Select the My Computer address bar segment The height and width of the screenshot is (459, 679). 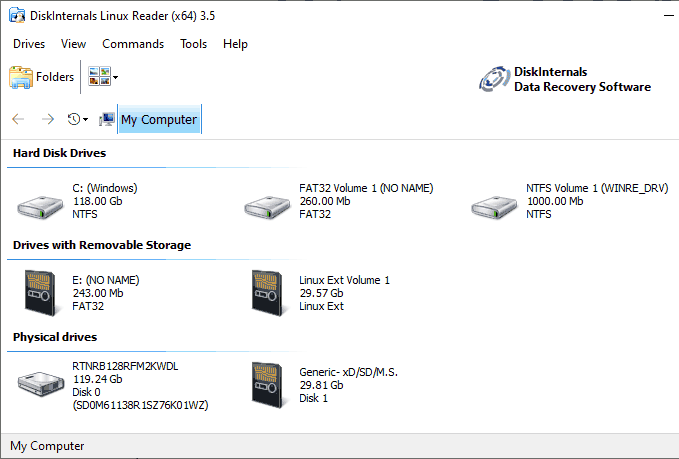[x=159, y=120]
